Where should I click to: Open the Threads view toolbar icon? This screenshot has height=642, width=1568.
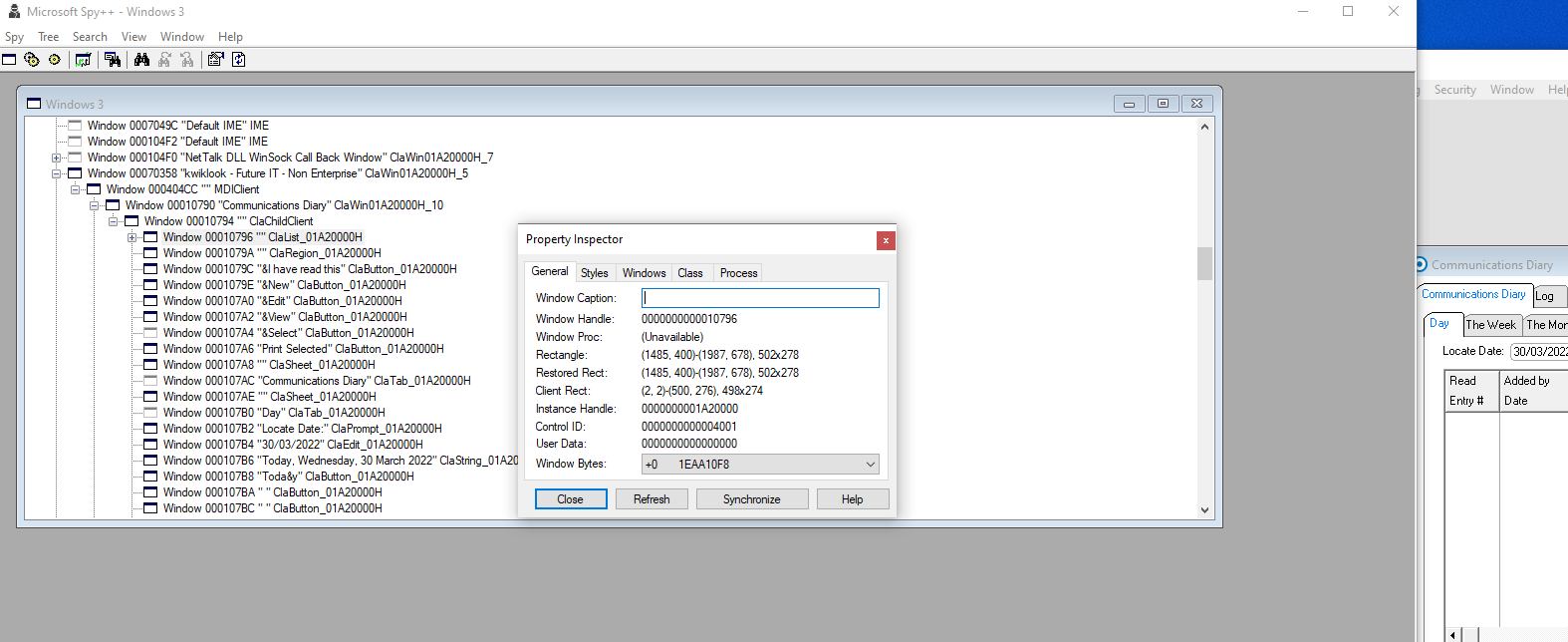[55, 60]
